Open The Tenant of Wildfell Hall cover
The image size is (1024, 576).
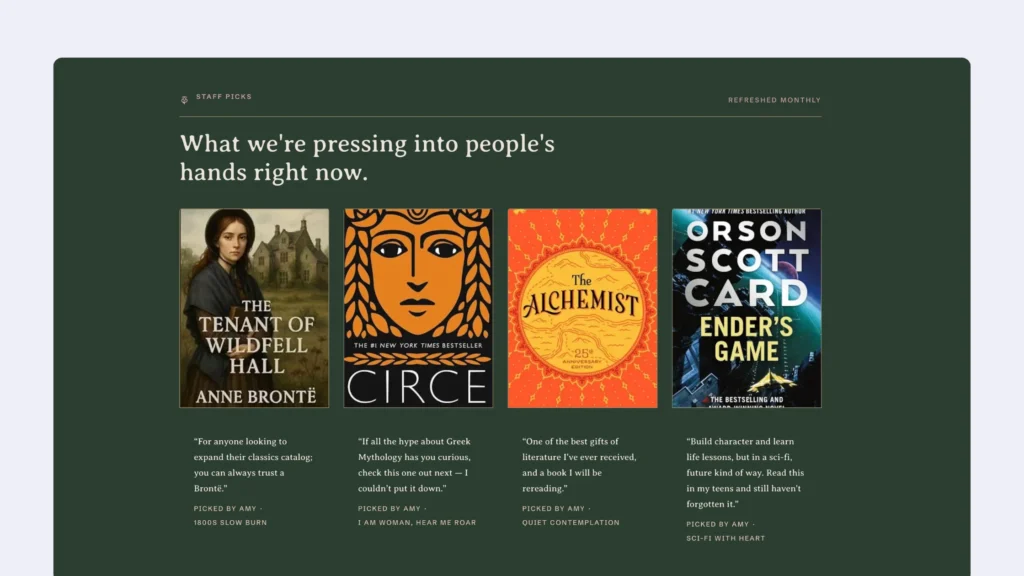point(254,308)
